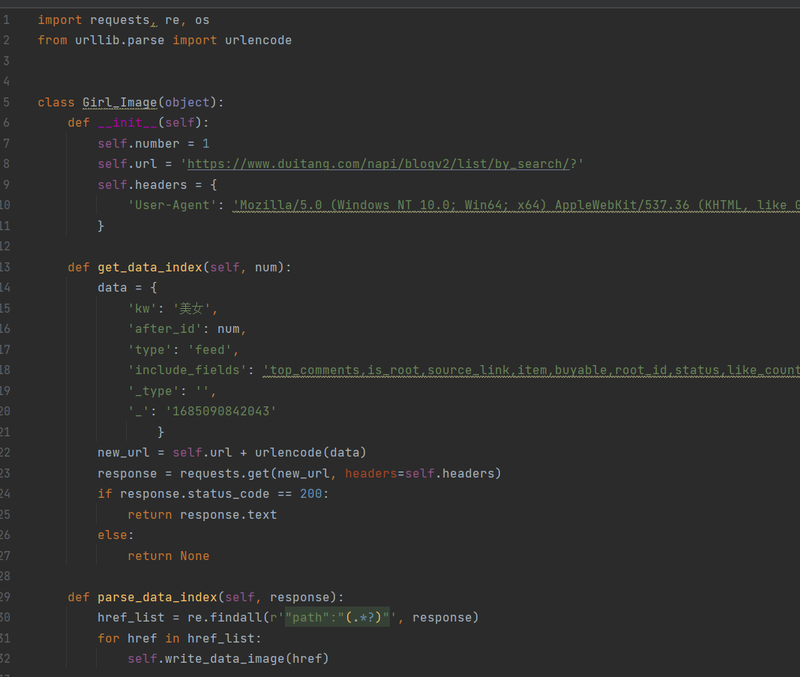Viewport: 800px width, 677px height.
Task: Click 'self.write_data_image(href)' call
Action: click(228, 659)
